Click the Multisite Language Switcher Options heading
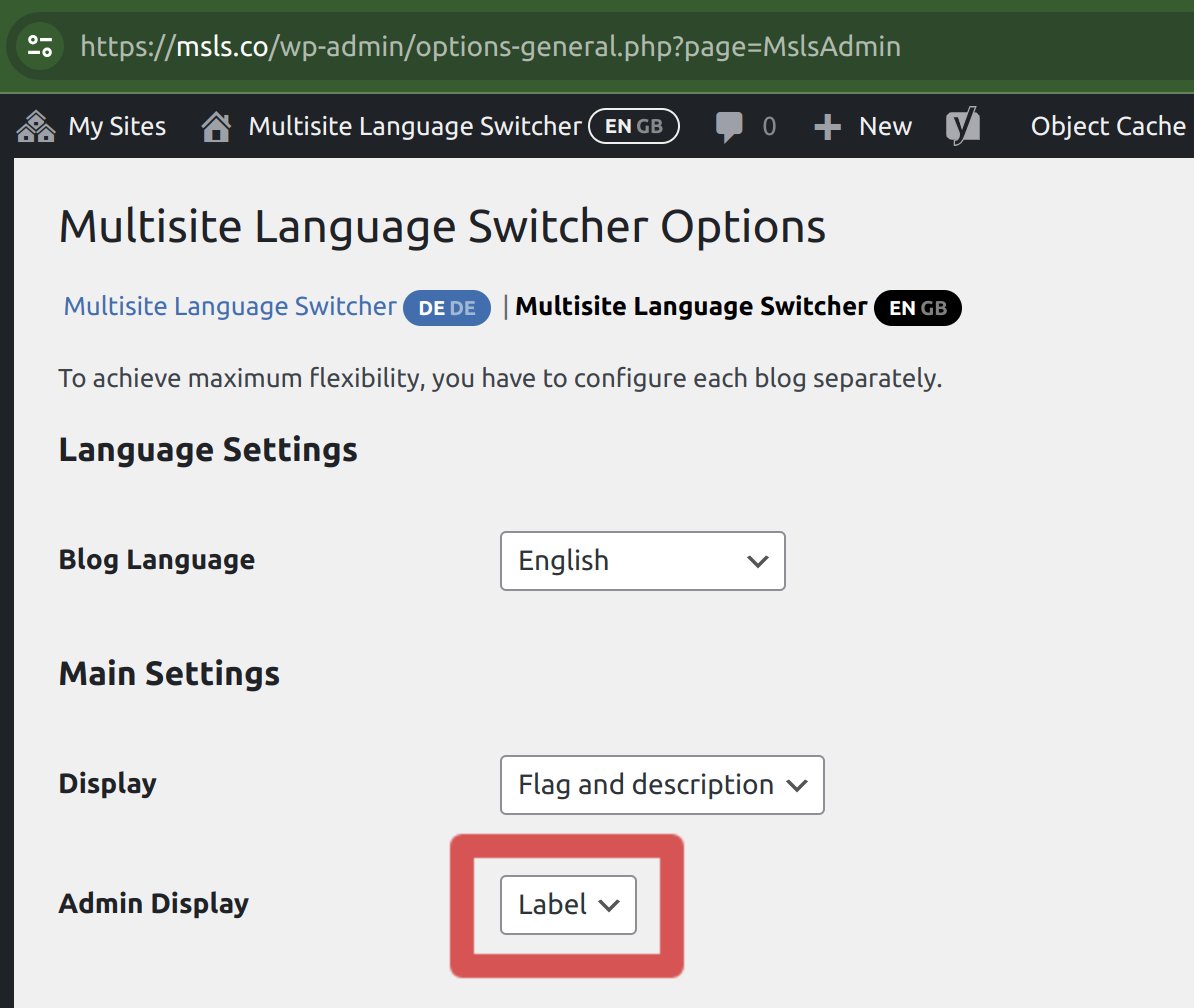1194x1008 pixels. pyautogui.click(x=442, y=227)
